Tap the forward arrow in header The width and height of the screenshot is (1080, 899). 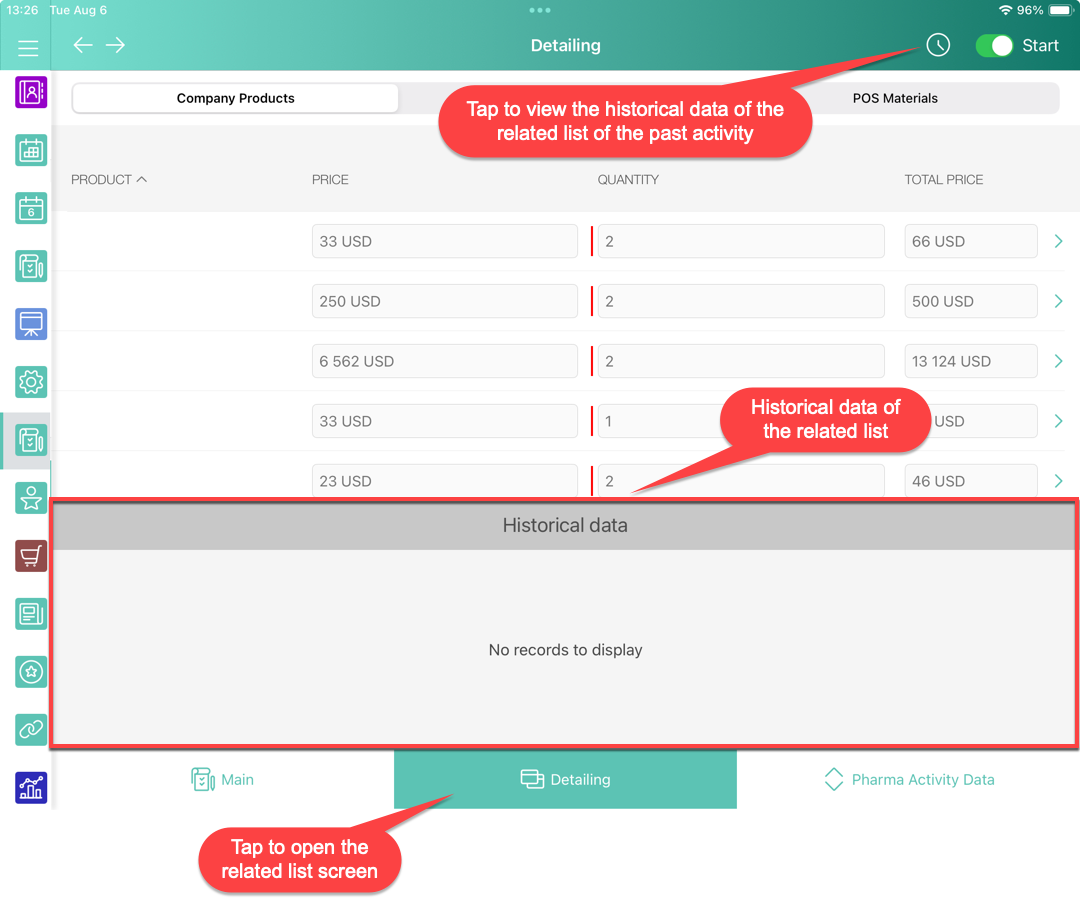116,45
